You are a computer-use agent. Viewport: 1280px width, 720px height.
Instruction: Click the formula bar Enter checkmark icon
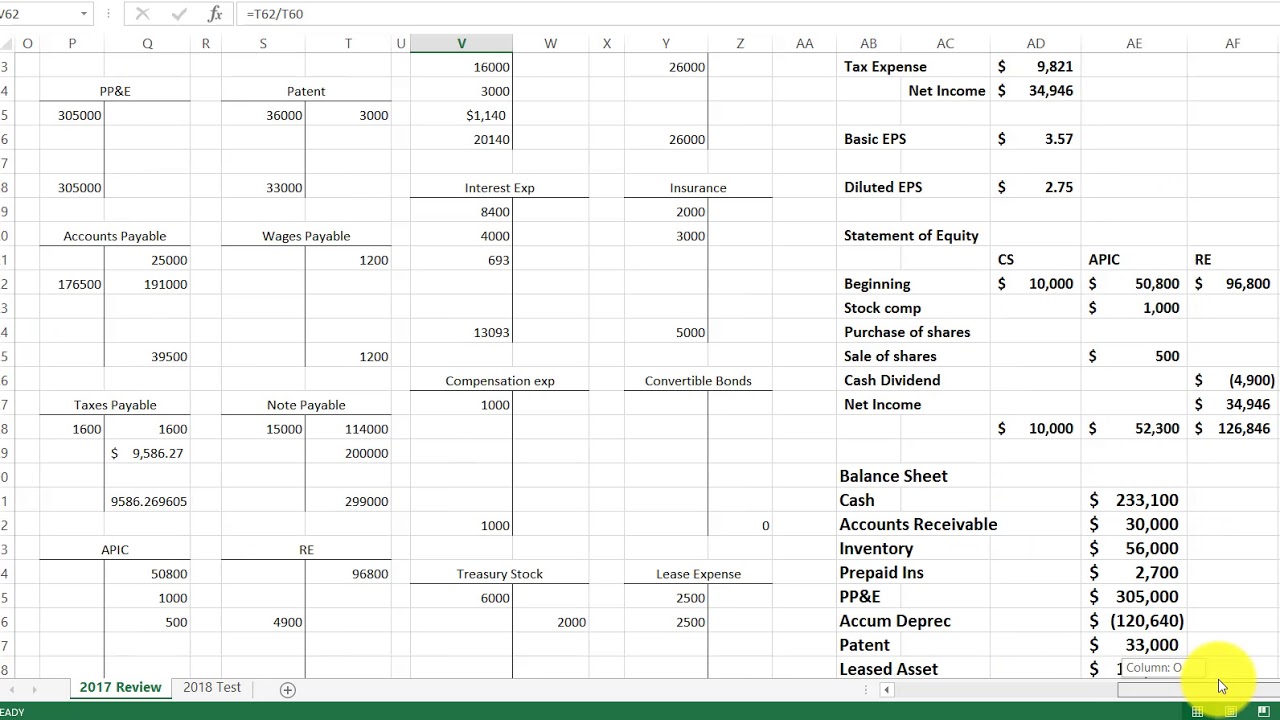(178, 14)
